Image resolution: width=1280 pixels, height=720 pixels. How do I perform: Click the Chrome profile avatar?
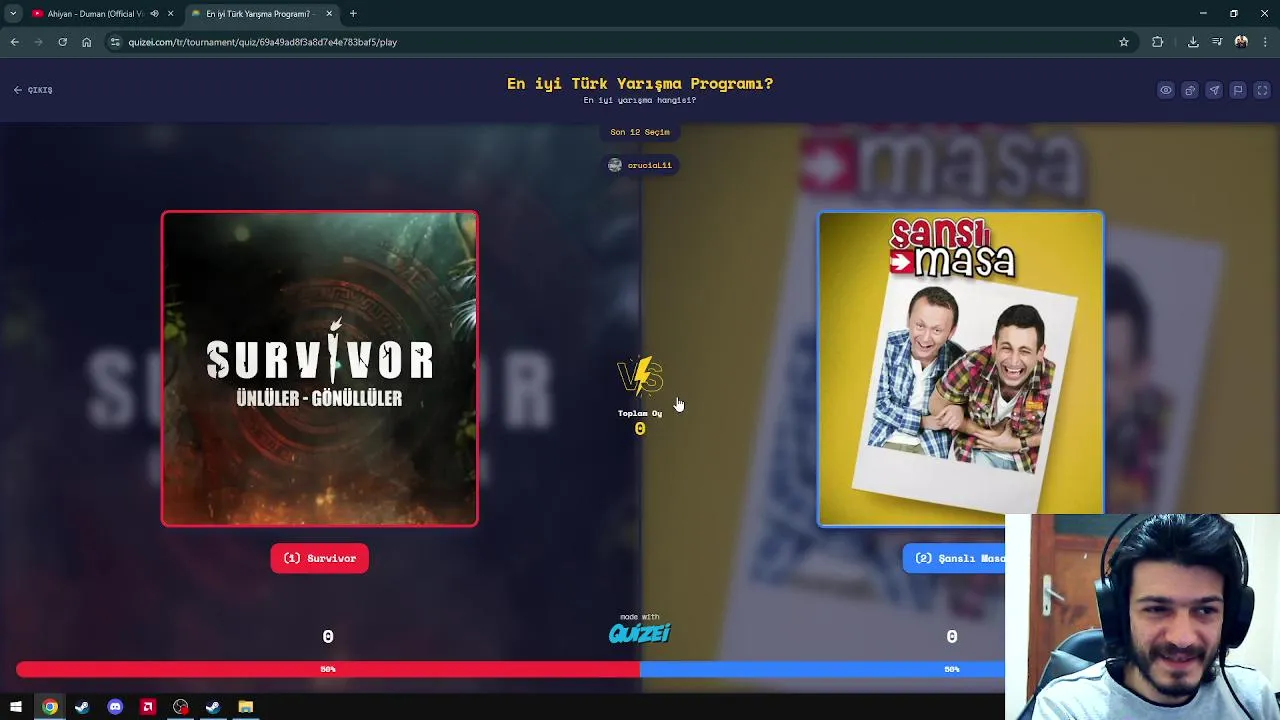coord(1241,42)
